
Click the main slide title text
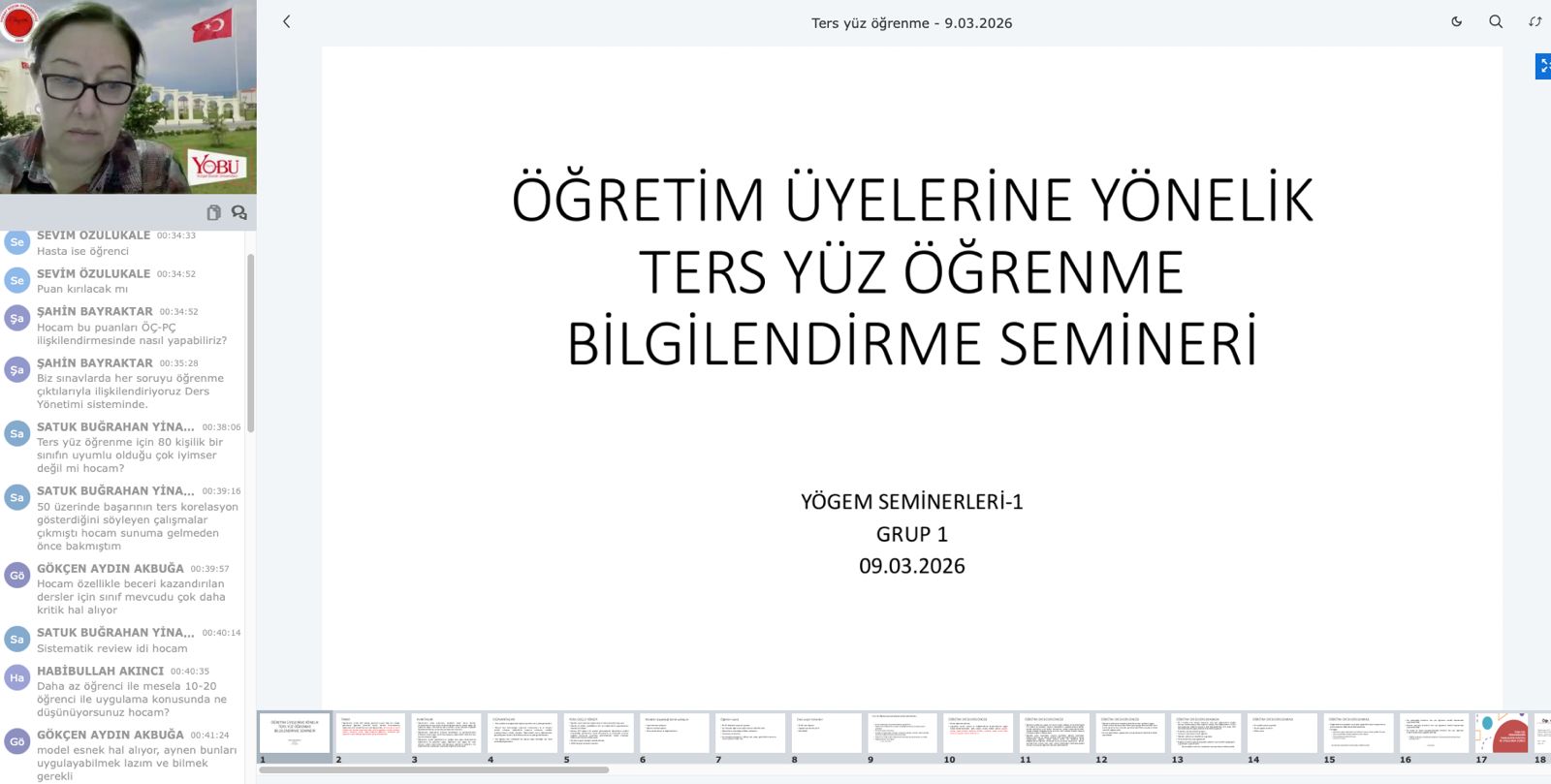coord(911,271)
